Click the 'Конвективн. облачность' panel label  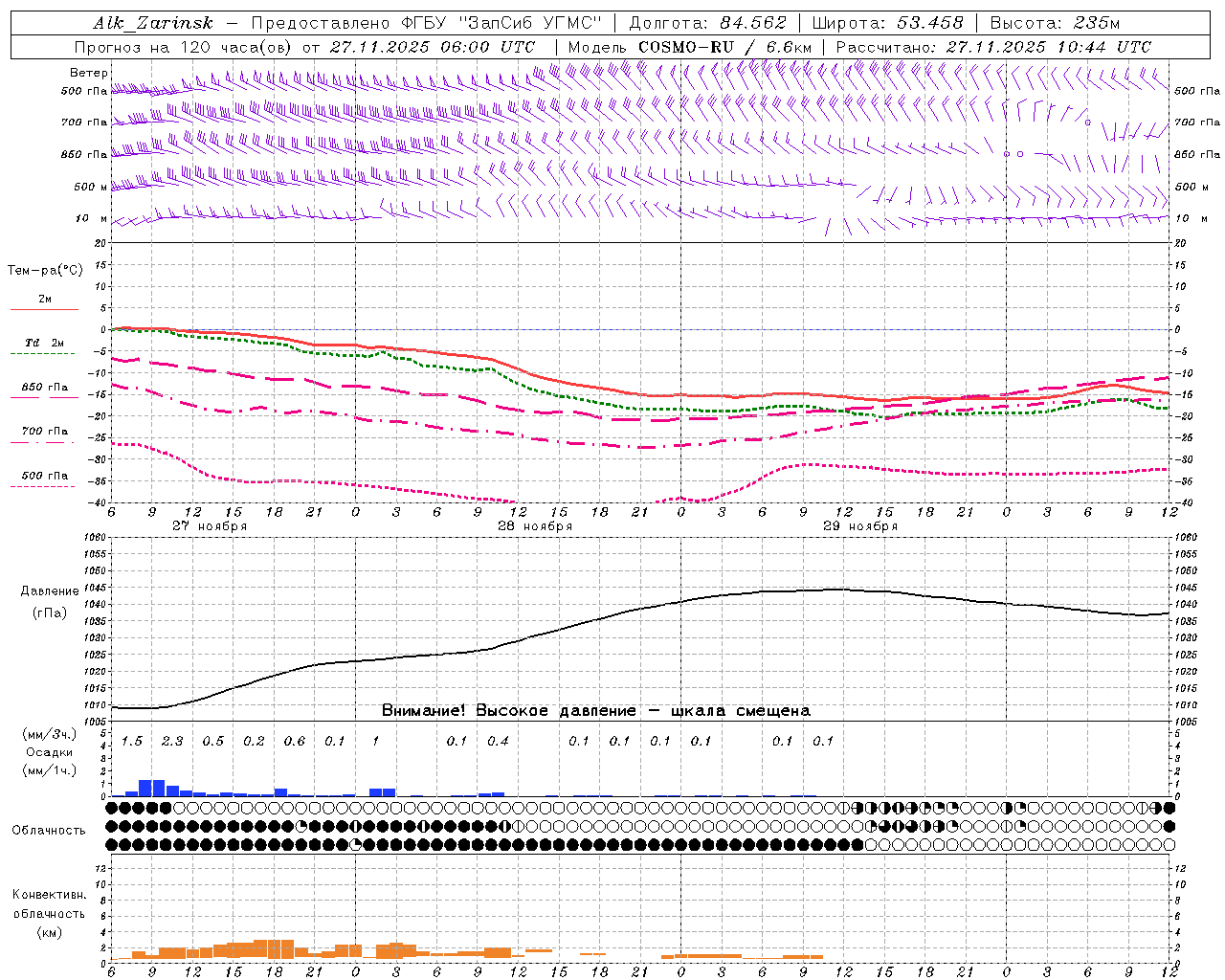pos(49,903)
